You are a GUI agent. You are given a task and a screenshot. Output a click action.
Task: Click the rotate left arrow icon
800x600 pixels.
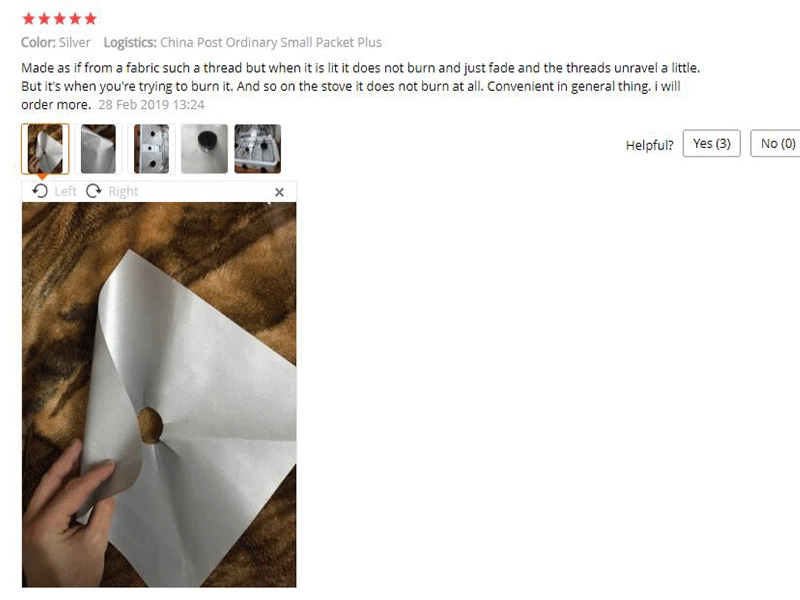pos(40,191)
